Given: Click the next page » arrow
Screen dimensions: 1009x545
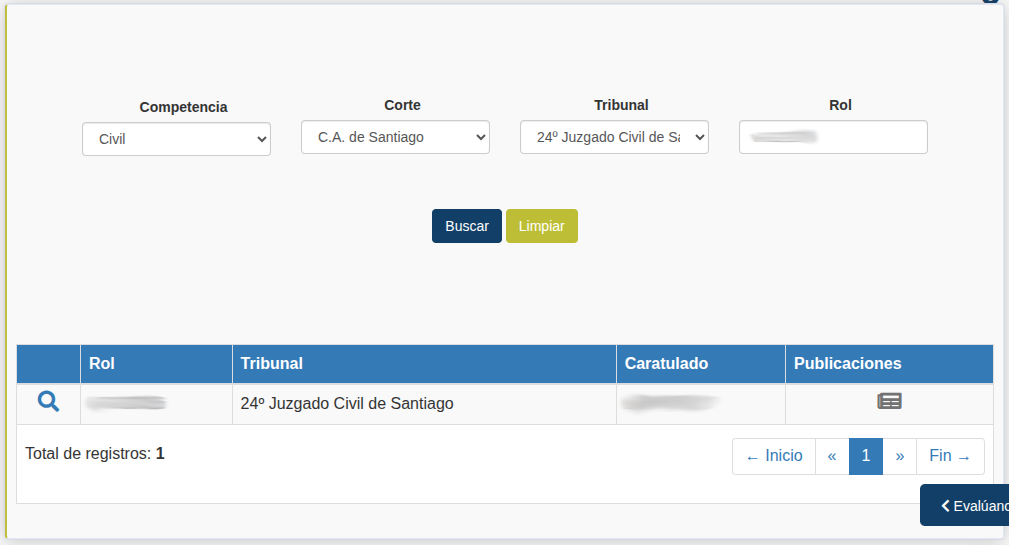Looking at the screenshot, I should point(899,456).
